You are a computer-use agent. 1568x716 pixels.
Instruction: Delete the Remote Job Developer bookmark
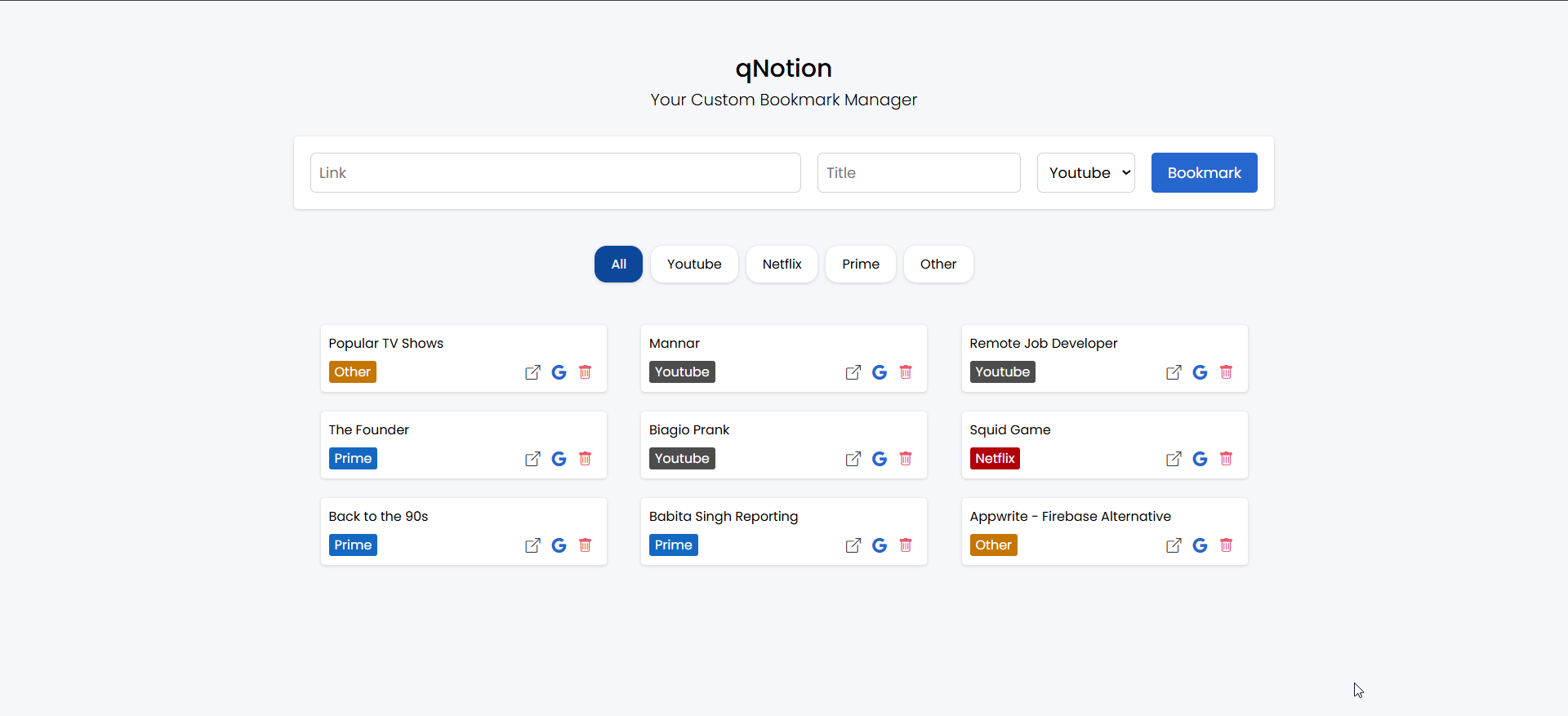[1226, 372]
